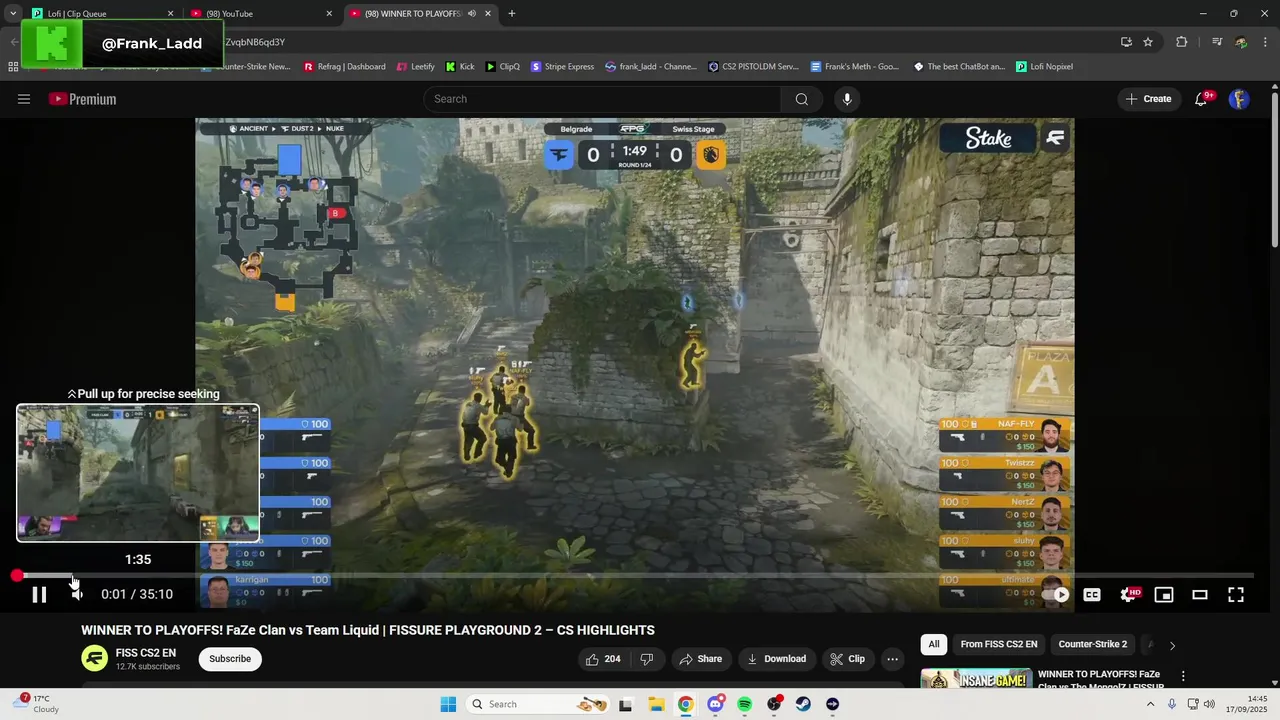Open the File Explorer taskbar icon
1280x720 pixels.
tap(655, 704)
